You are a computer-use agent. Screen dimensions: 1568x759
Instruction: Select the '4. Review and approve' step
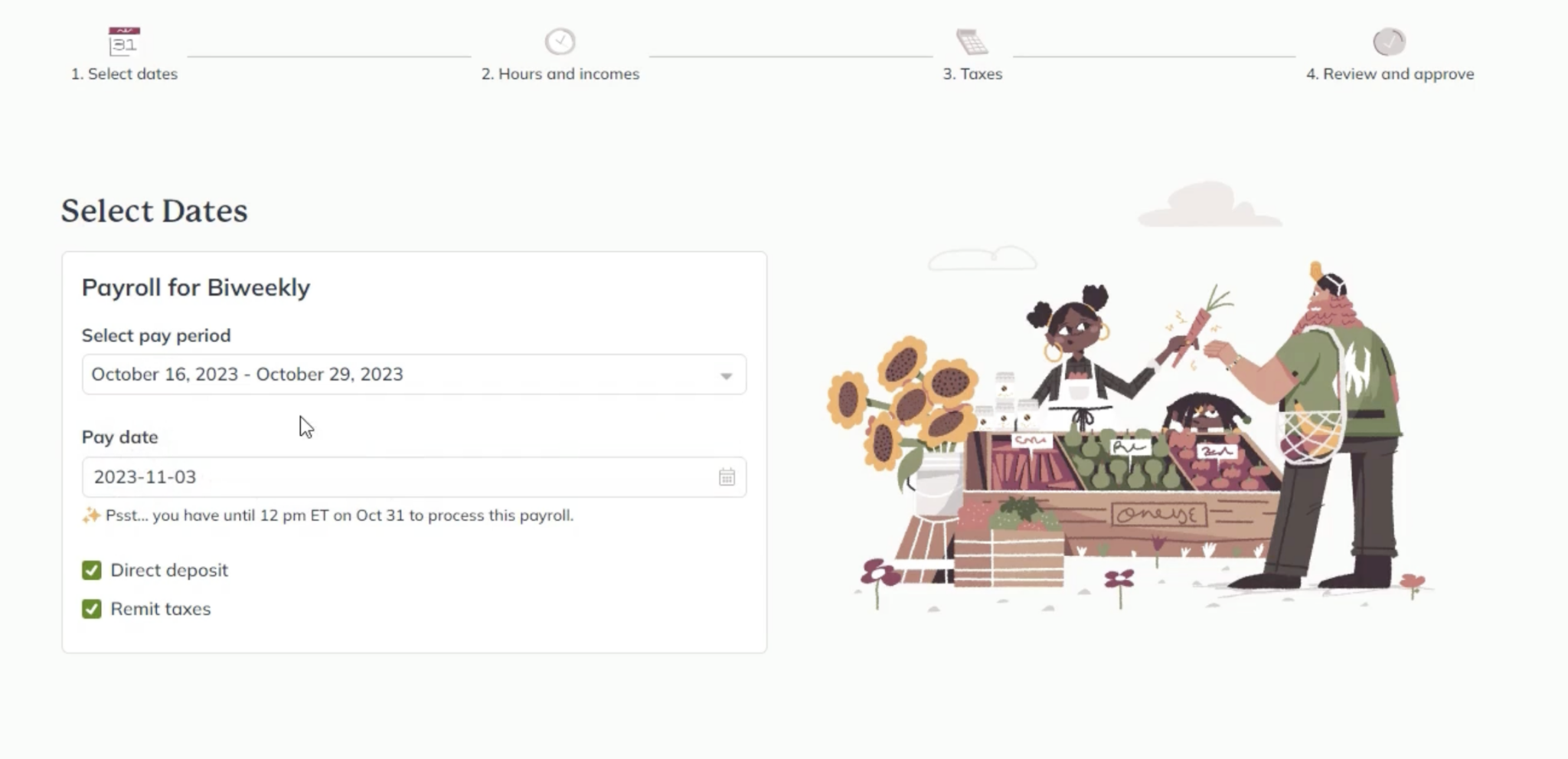[1389, 74]
